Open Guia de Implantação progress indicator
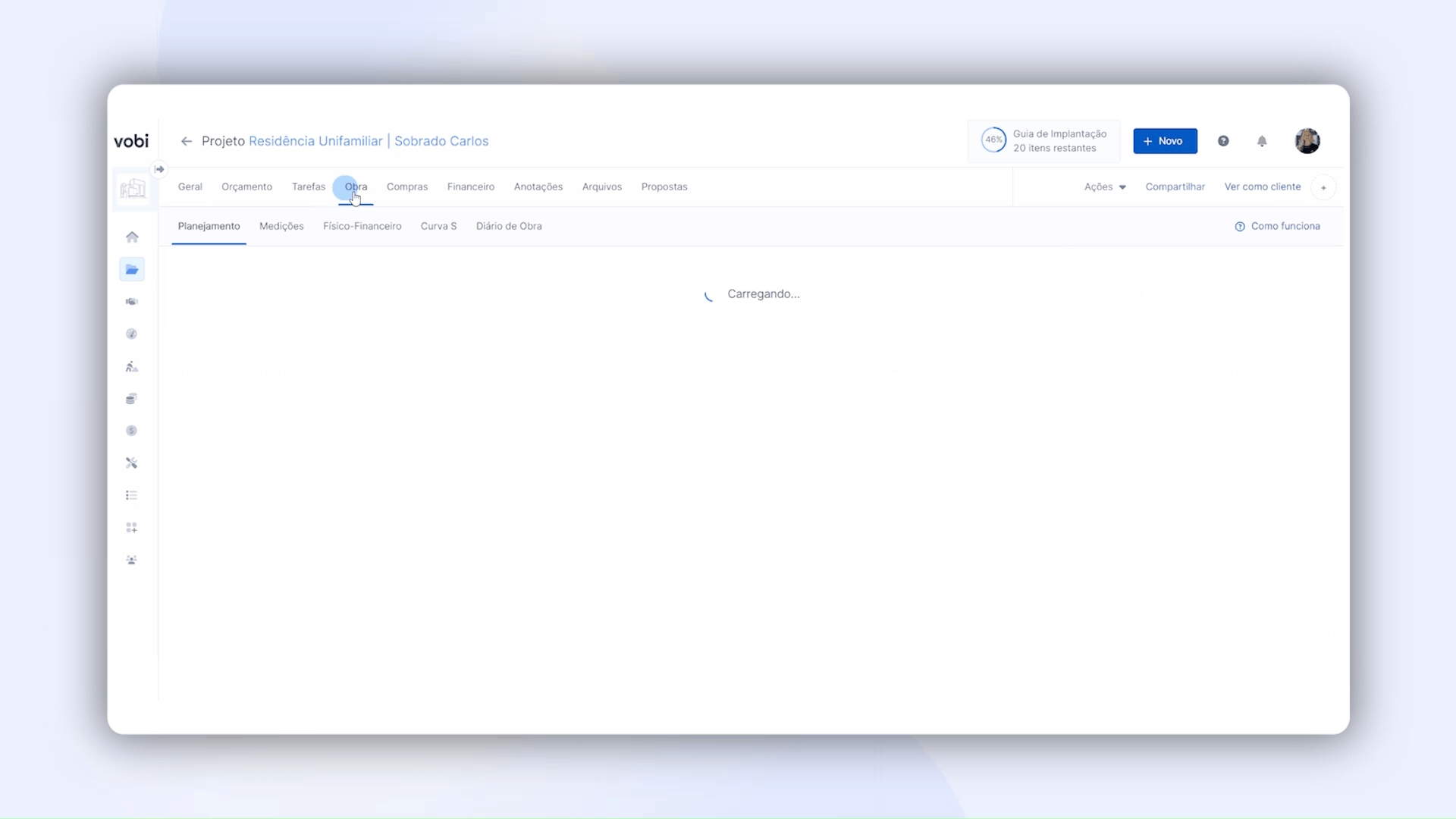Viewport: 1456px width, 819px height. (x=1044, y=141)
